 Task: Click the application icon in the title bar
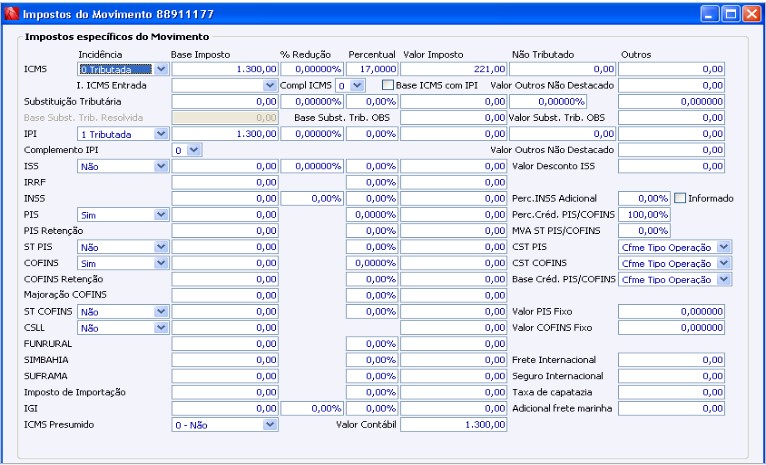click(11, 14)
